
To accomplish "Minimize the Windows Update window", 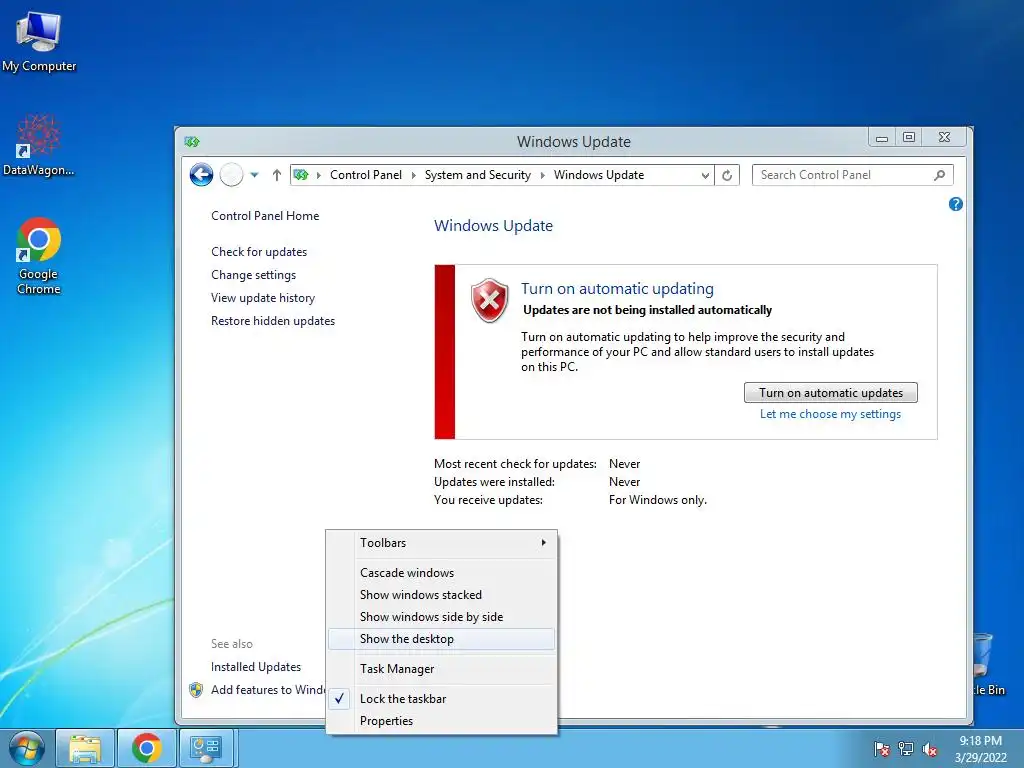I will [882, 137].
